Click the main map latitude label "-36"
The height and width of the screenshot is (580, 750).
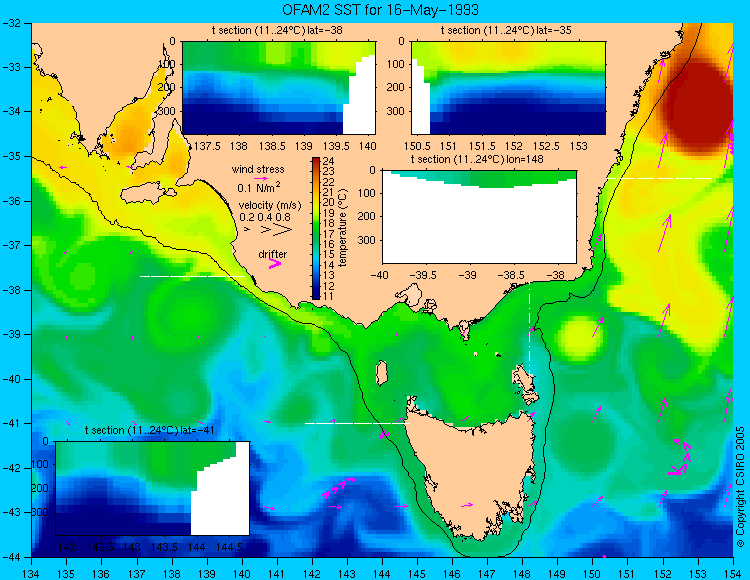tap(10, 201)
